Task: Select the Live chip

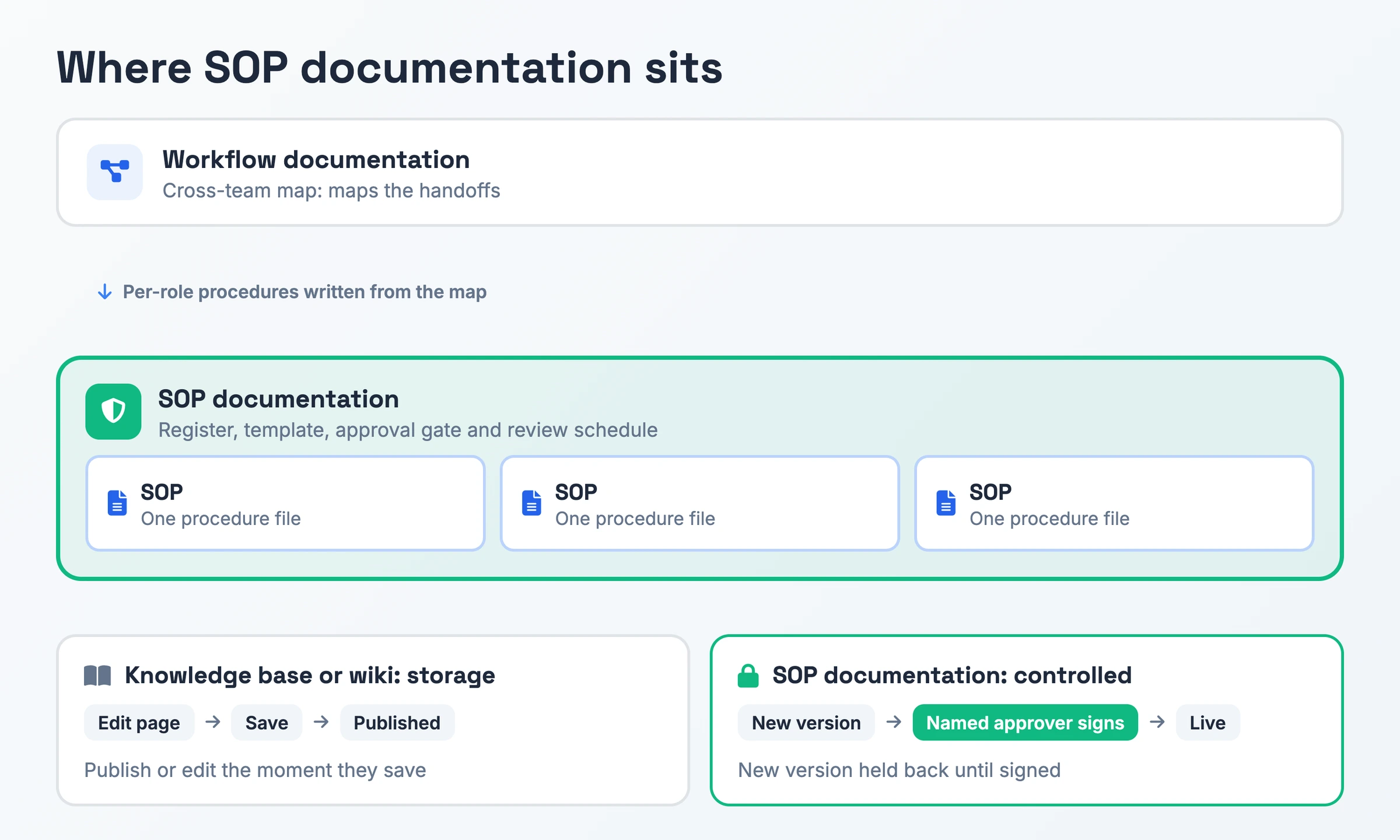Action: [x=1207, y=723]
